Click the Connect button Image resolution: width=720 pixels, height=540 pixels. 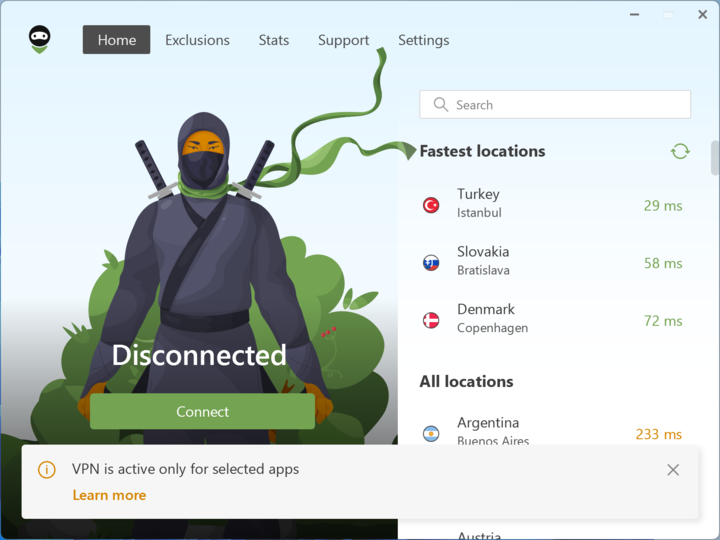202,411
